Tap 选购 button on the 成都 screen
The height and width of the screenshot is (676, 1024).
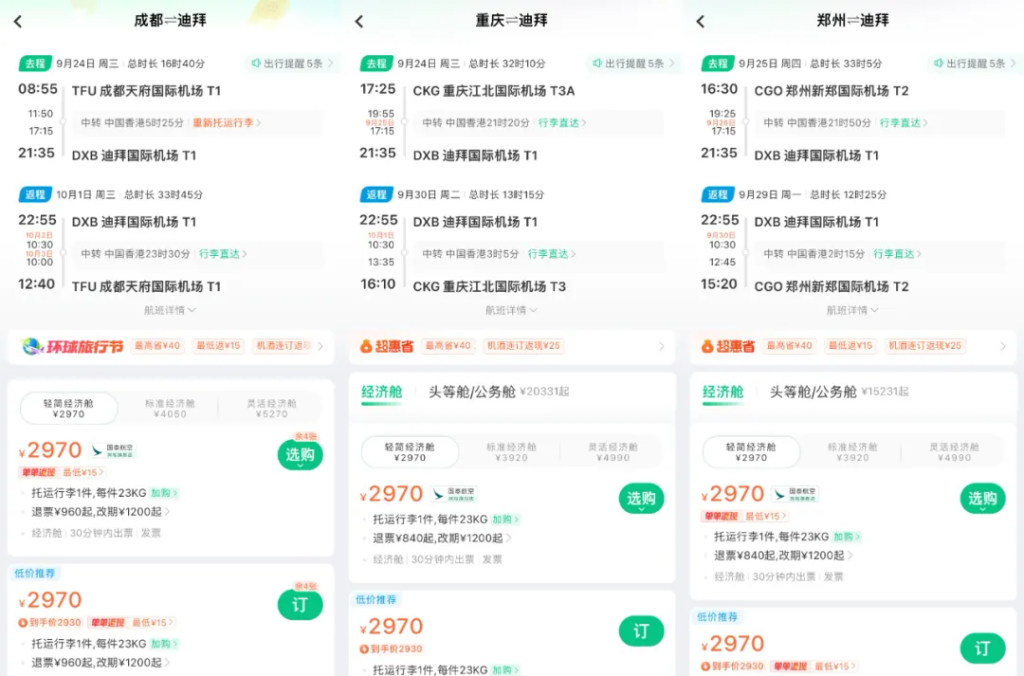coord(300,455)
